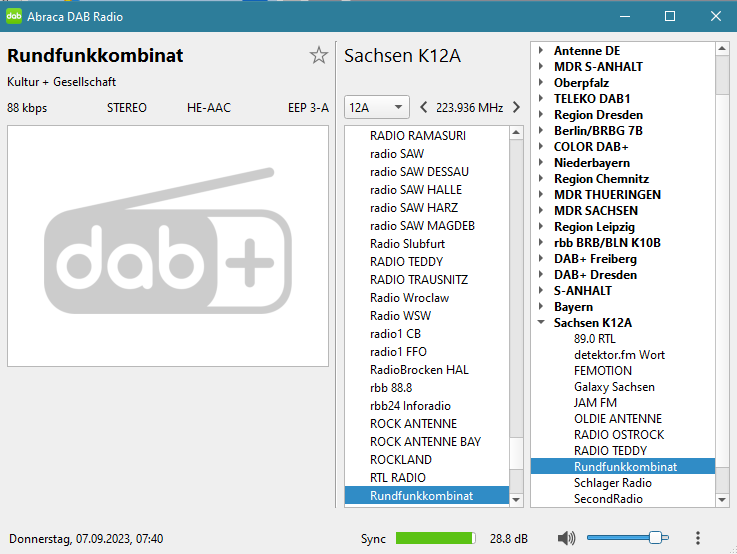The width and height of the screenshot is (737, 554).
Task: Expand the MDR SACHSEN ensemble
Action: (541, 211)
